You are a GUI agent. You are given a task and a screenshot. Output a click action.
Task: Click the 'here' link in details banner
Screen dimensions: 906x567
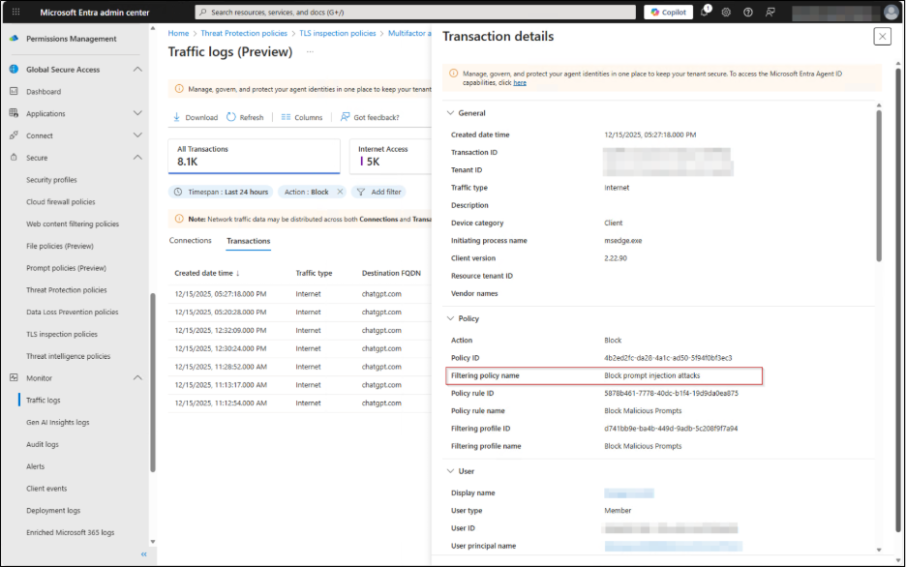pos(519,83)
